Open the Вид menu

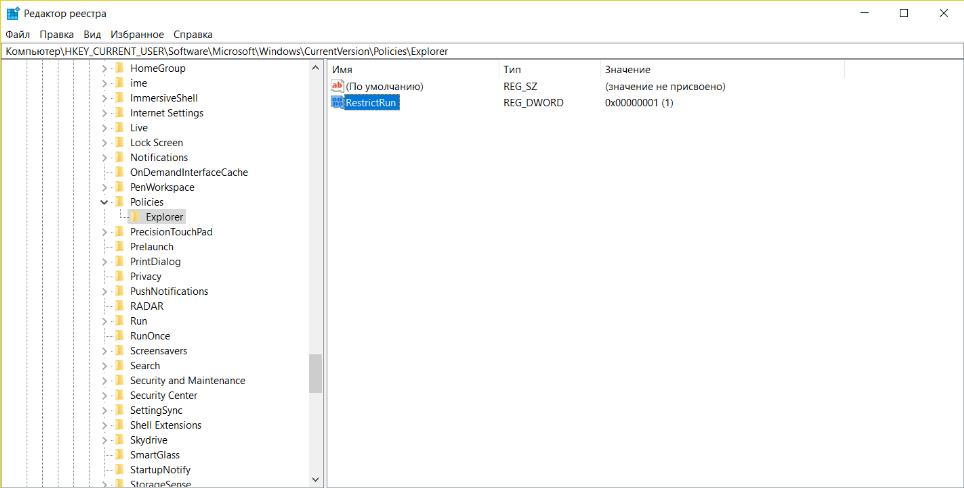click(x=92, y=34)
